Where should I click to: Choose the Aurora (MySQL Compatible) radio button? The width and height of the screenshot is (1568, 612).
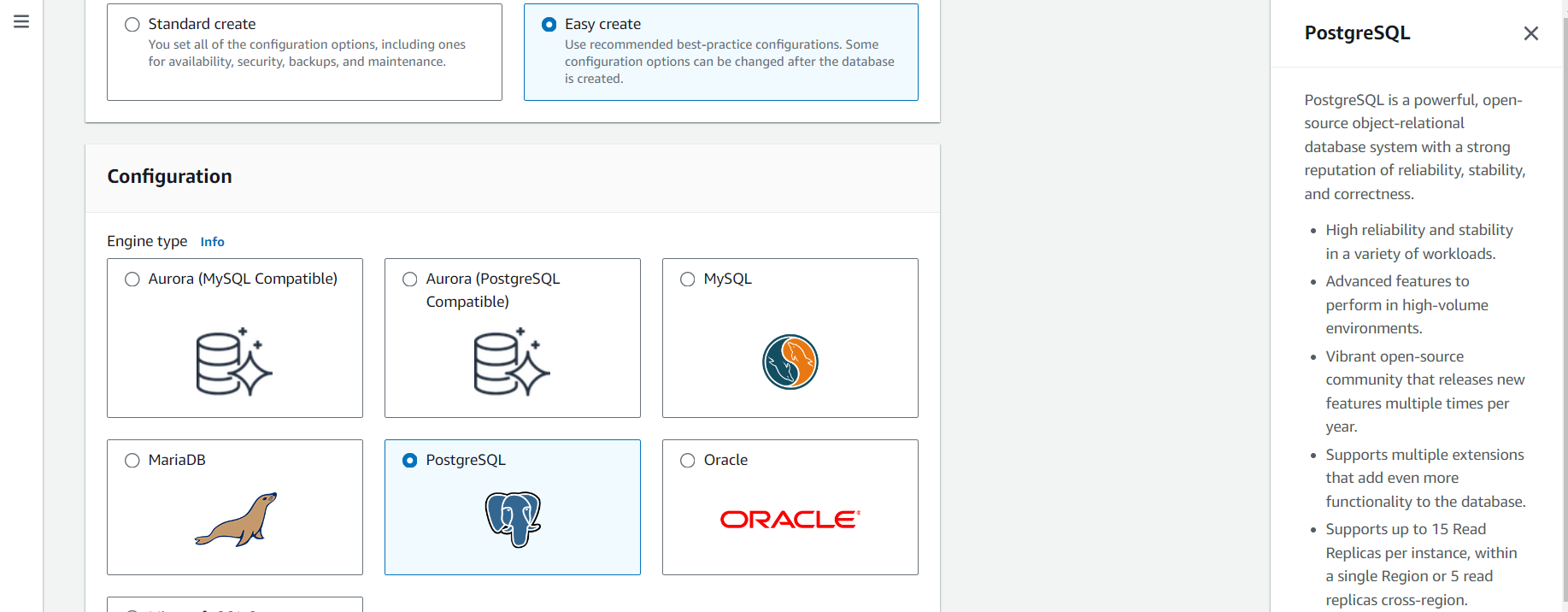coord(132,280)
